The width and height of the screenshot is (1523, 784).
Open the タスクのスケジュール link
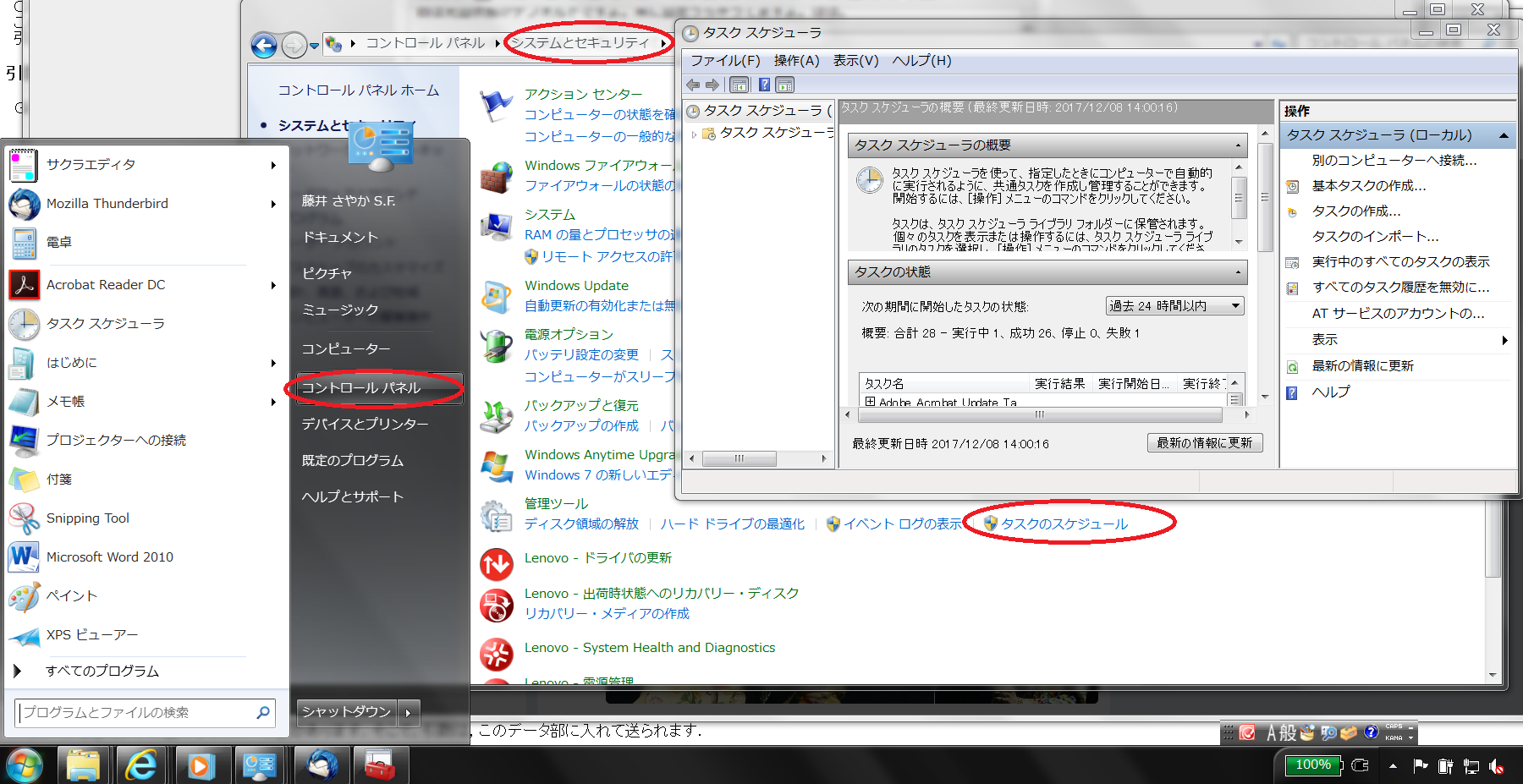pyautogui.click(x=1064, y=524)
